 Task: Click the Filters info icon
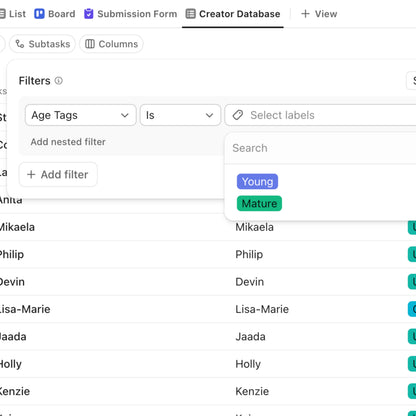pos(59,81)
